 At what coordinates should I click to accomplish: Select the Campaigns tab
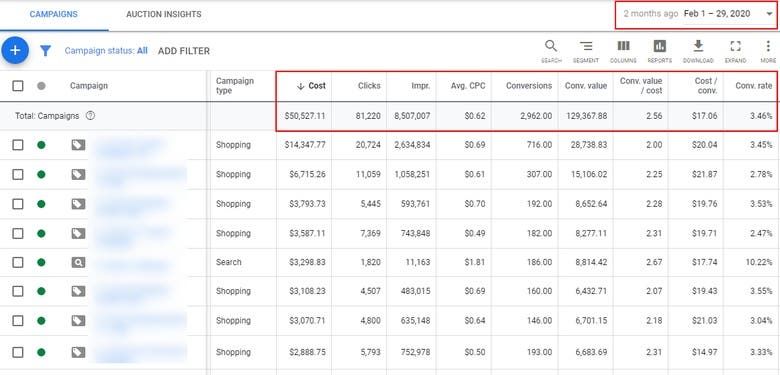click(54, 14)
